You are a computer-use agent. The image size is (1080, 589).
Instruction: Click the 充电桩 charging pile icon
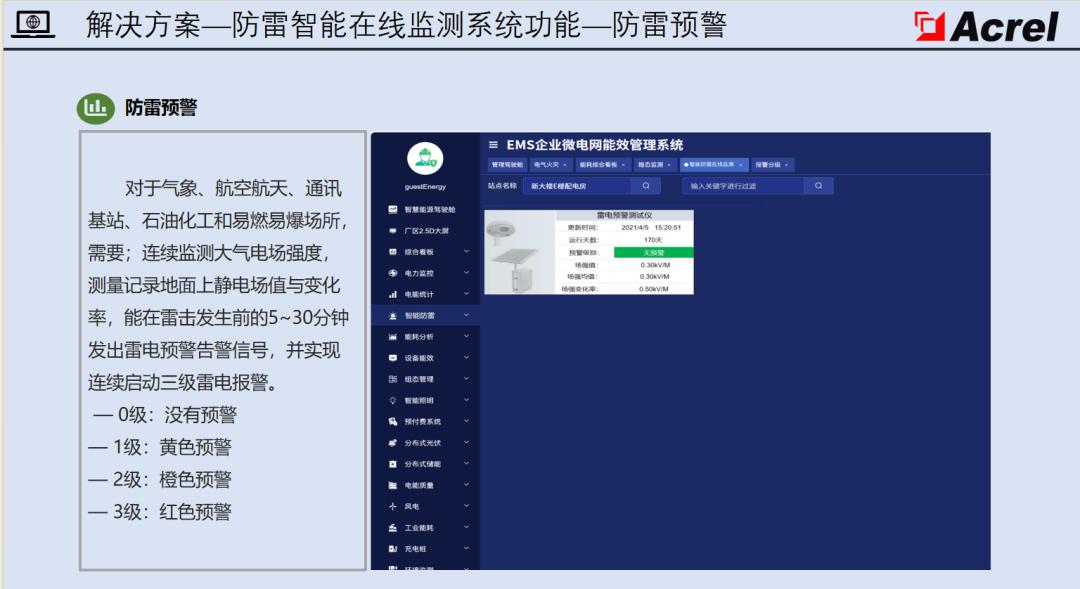[x=393, y=549]
